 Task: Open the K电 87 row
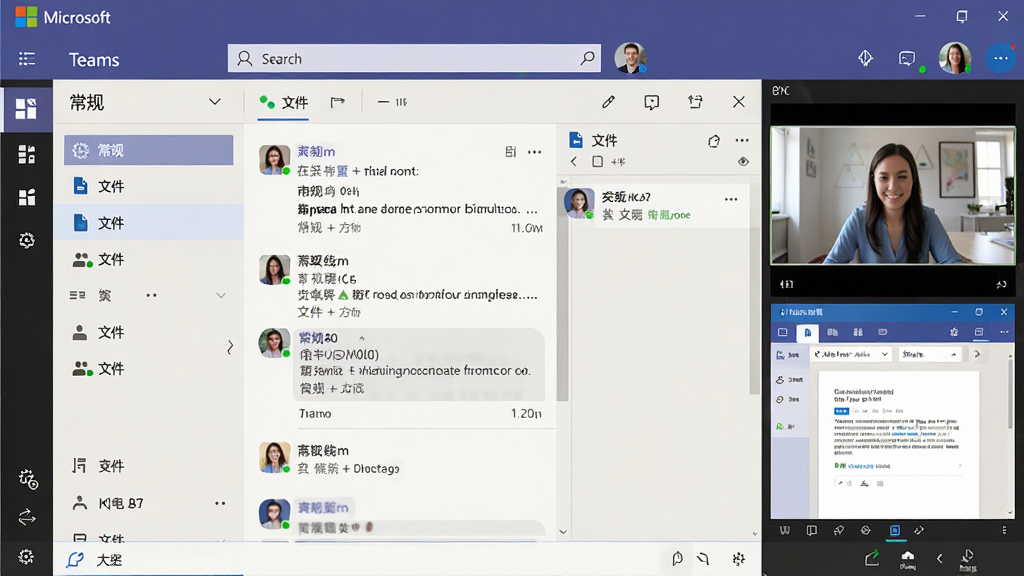148,503
